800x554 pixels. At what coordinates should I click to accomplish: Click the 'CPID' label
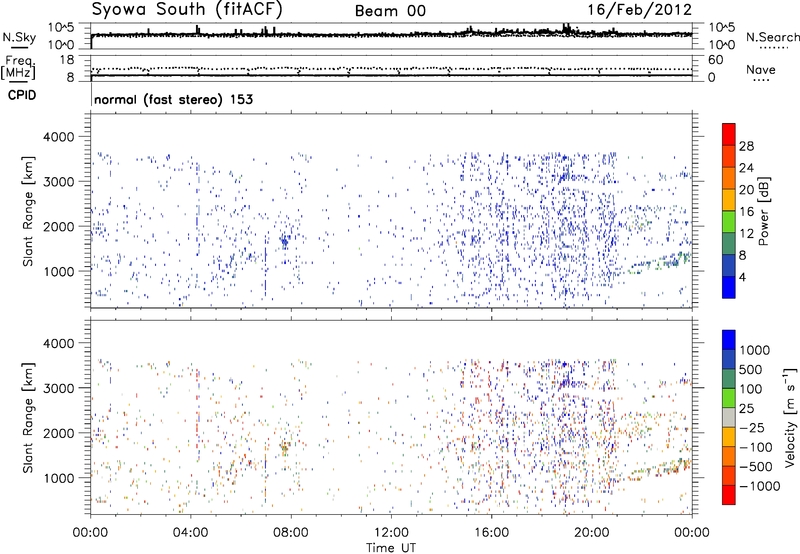click(x=22, y=95)
